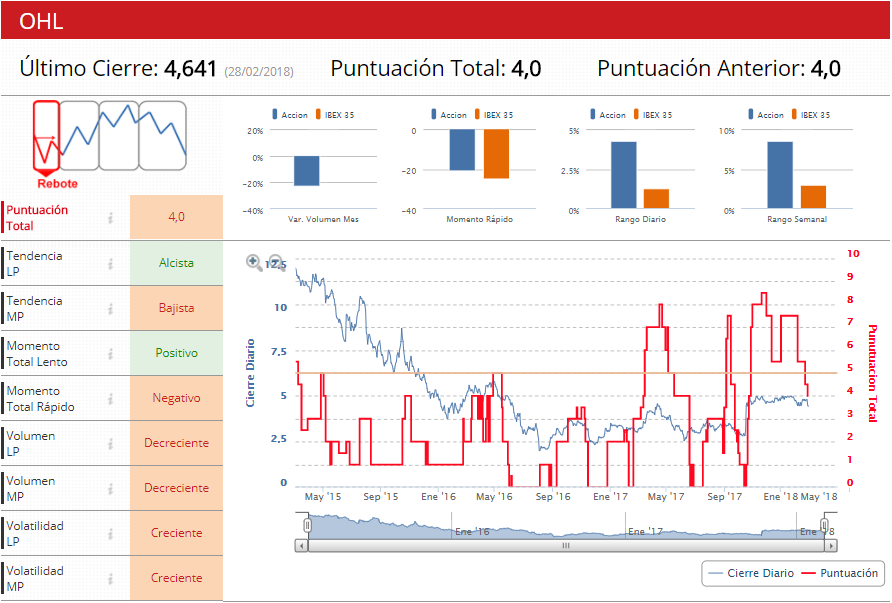The width and height of the screenshot is (892, 603).
Task: Toggle Accion series in Rango Diario chart
Action: pos(608,115)
